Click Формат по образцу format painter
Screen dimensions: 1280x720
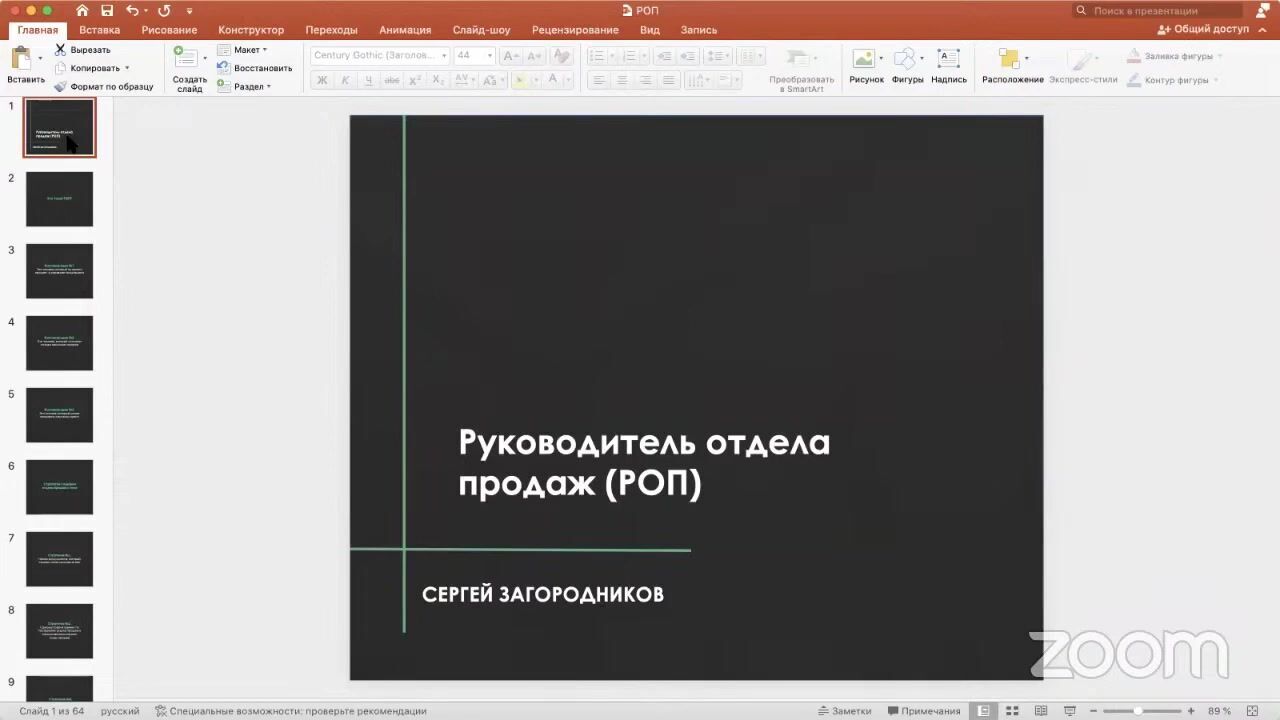[x=104, y=86]
